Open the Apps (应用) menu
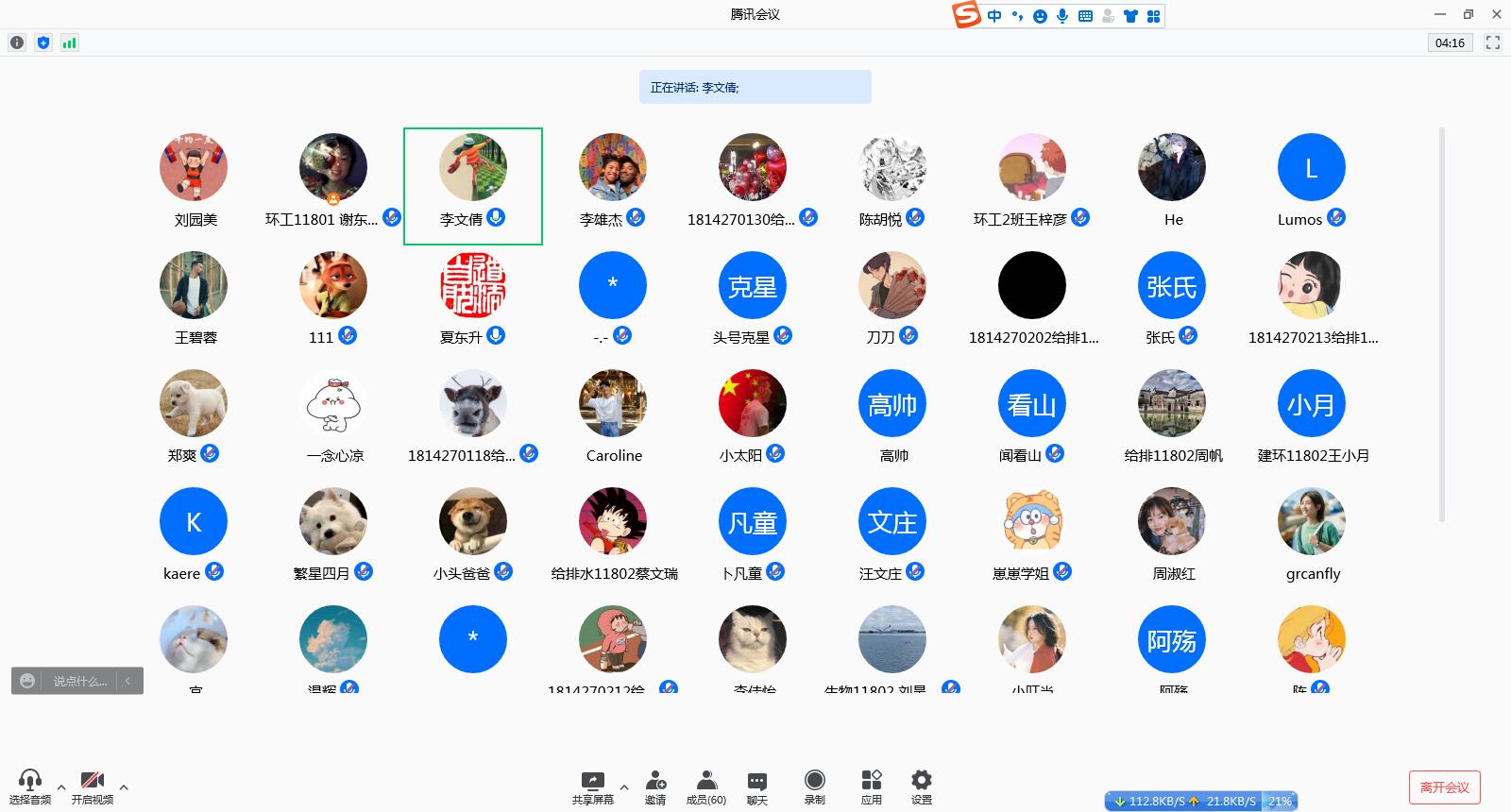This screenshot has width=1511, height=812. pyautogui.click(x=871, y=787)
